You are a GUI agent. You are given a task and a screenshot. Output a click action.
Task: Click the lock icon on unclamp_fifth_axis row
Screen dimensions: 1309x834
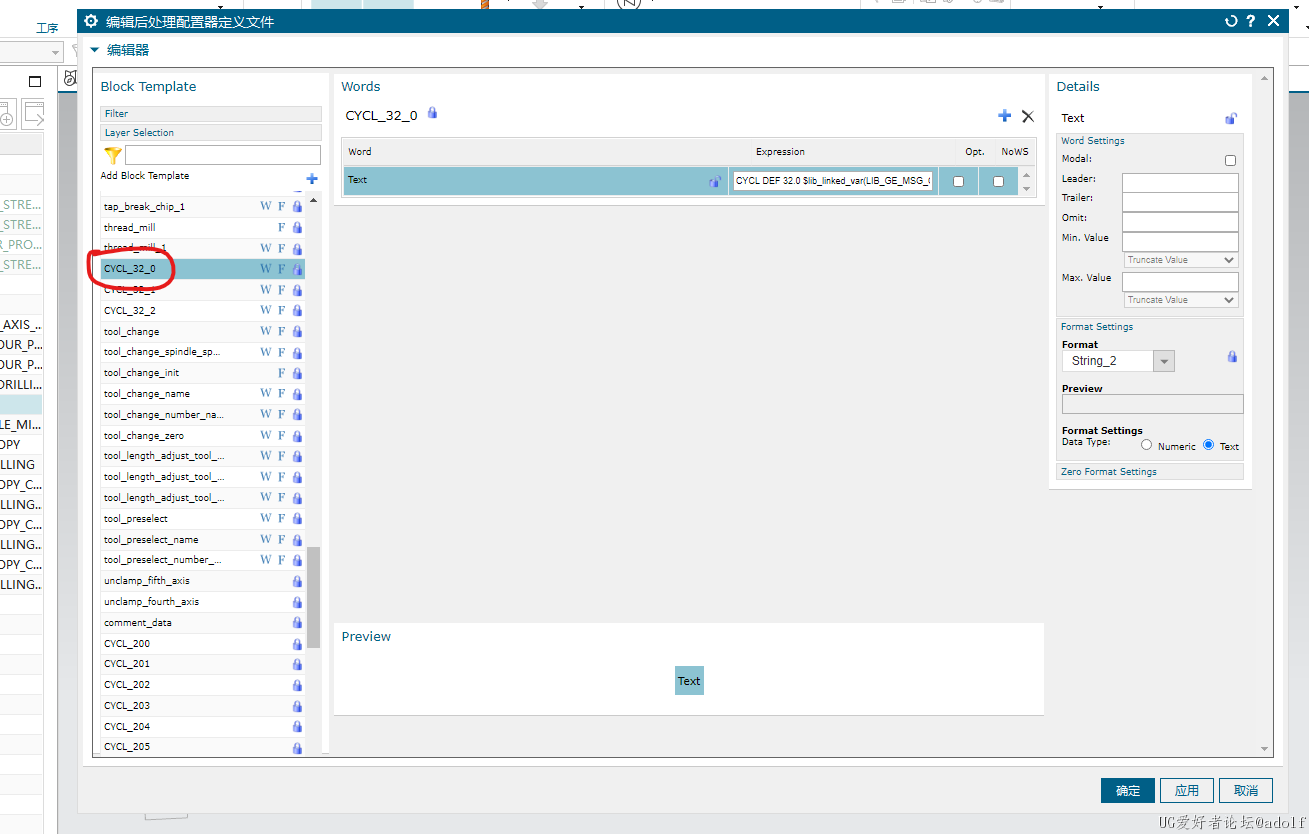click(297, 581)
